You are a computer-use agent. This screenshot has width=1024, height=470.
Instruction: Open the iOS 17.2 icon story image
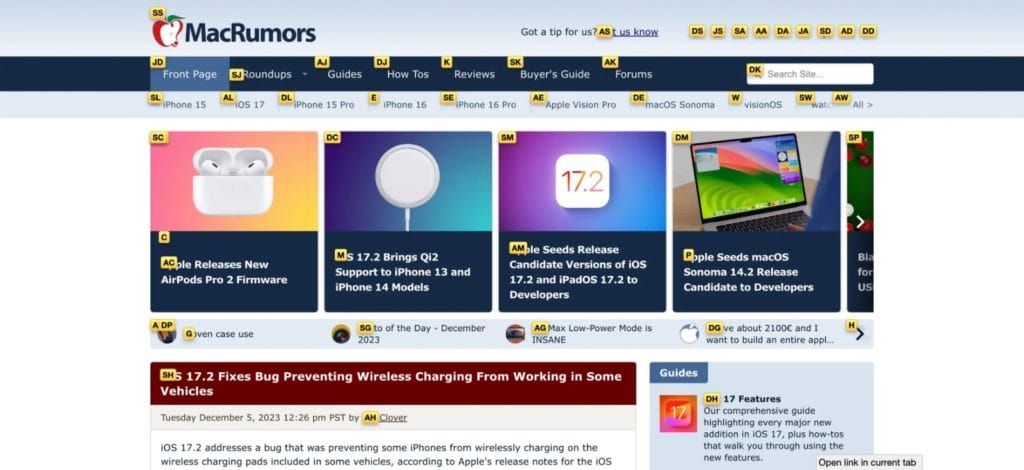pyautogui.click(x=582, y=181)
